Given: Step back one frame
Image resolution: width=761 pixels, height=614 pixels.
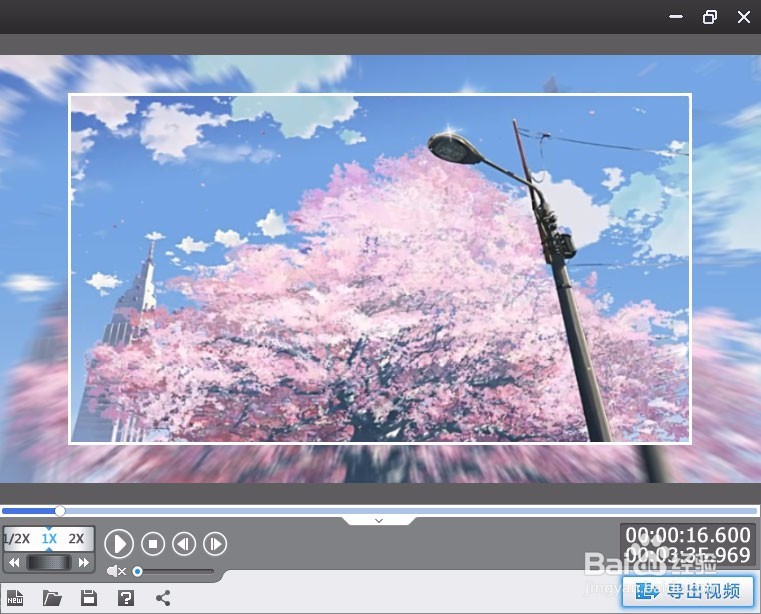Looking at the screenshot, I should 184,544.
